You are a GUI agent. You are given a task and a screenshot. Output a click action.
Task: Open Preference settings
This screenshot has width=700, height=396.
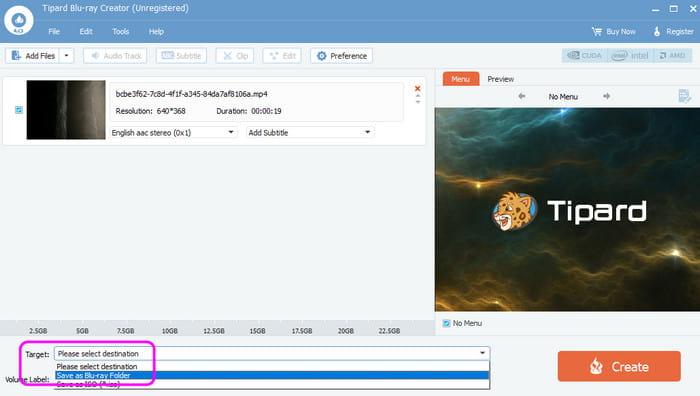pos(342,56)
